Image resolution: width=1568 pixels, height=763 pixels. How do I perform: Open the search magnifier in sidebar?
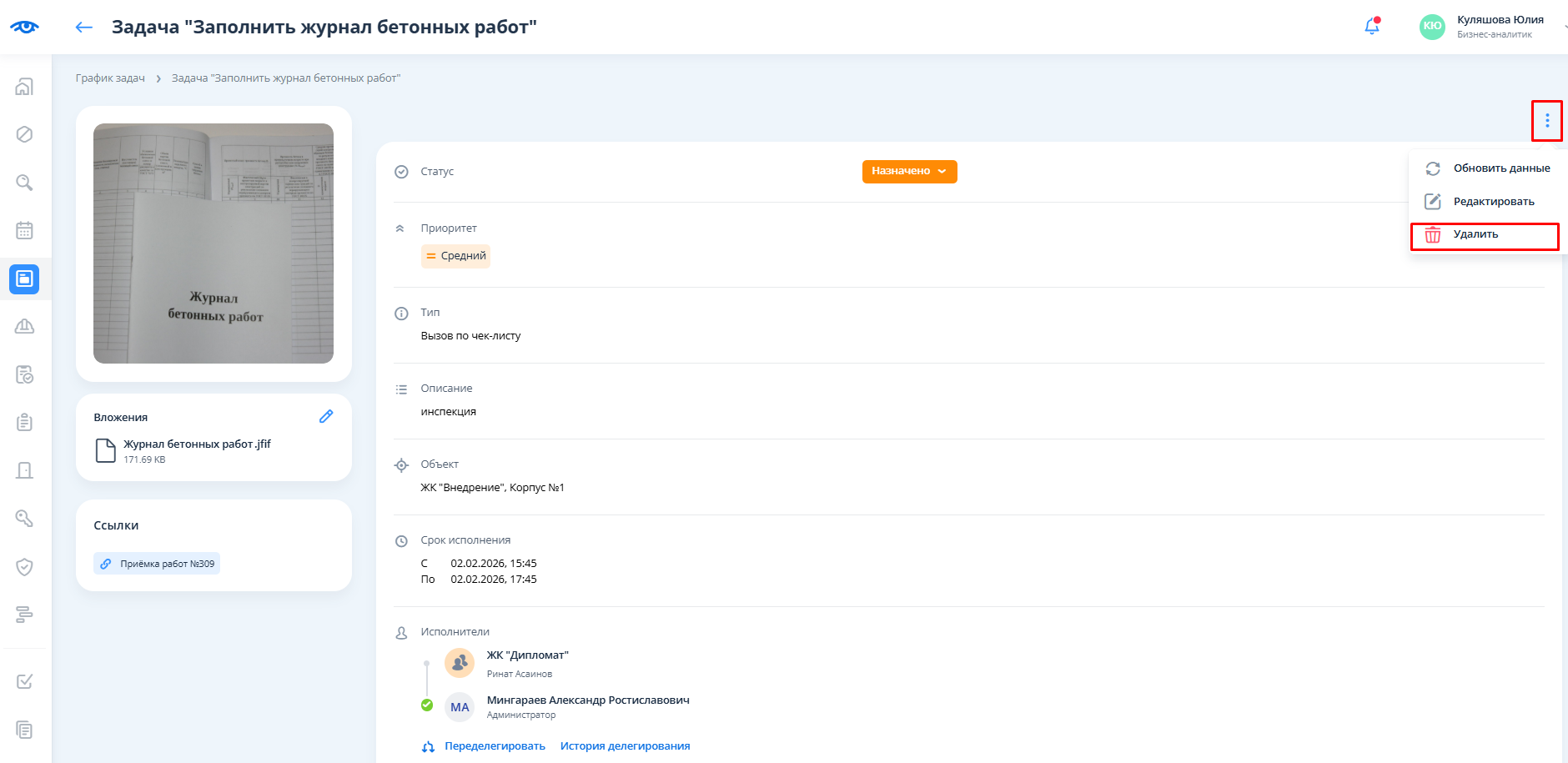pyautogui.click(x=24, y=183)
